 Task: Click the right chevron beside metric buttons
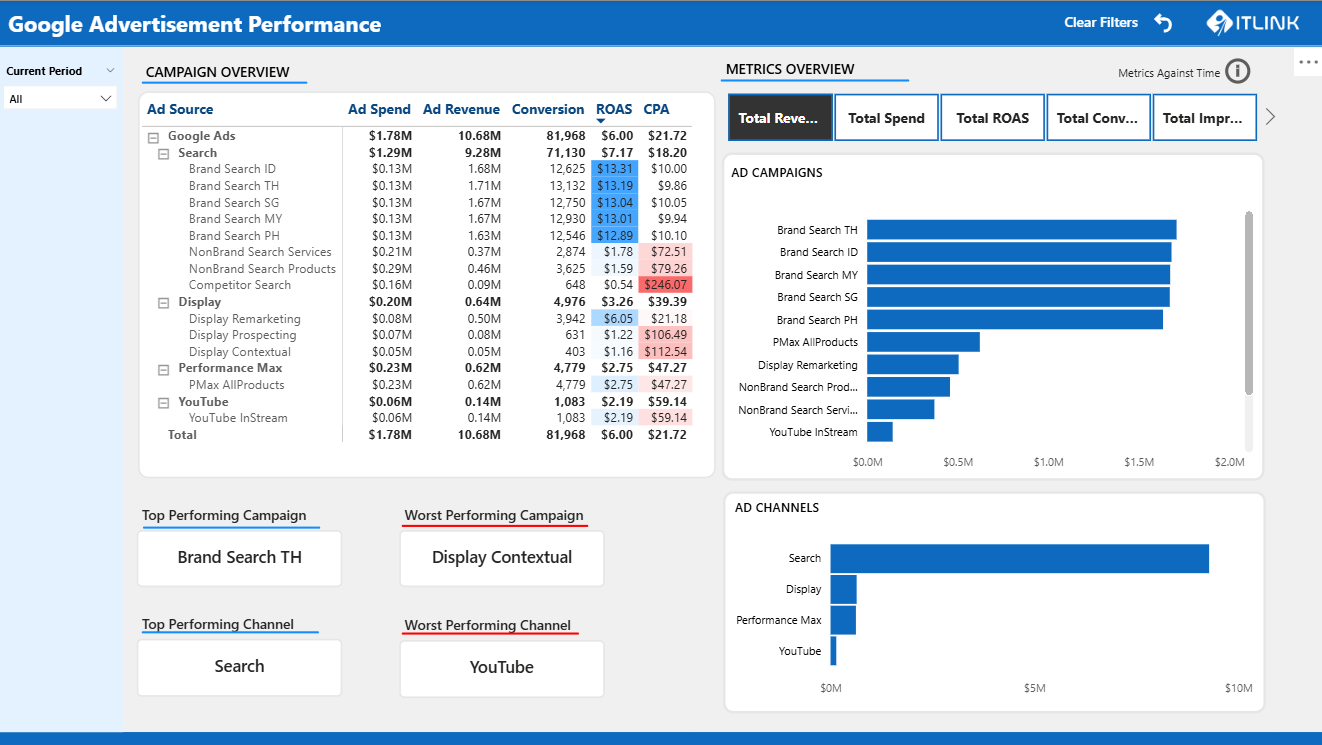coord(1269,116)
